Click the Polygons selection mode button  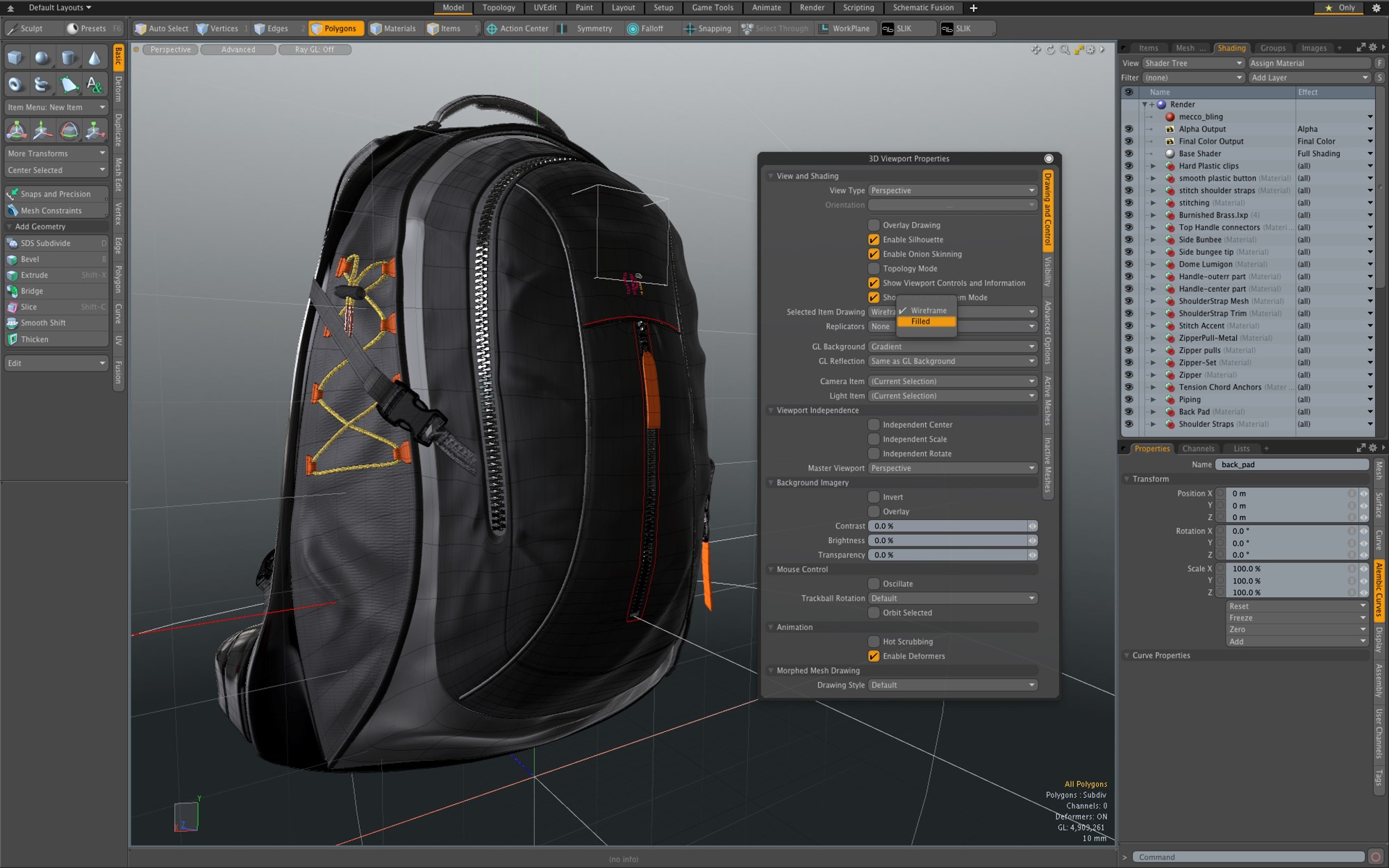point(335,28)
